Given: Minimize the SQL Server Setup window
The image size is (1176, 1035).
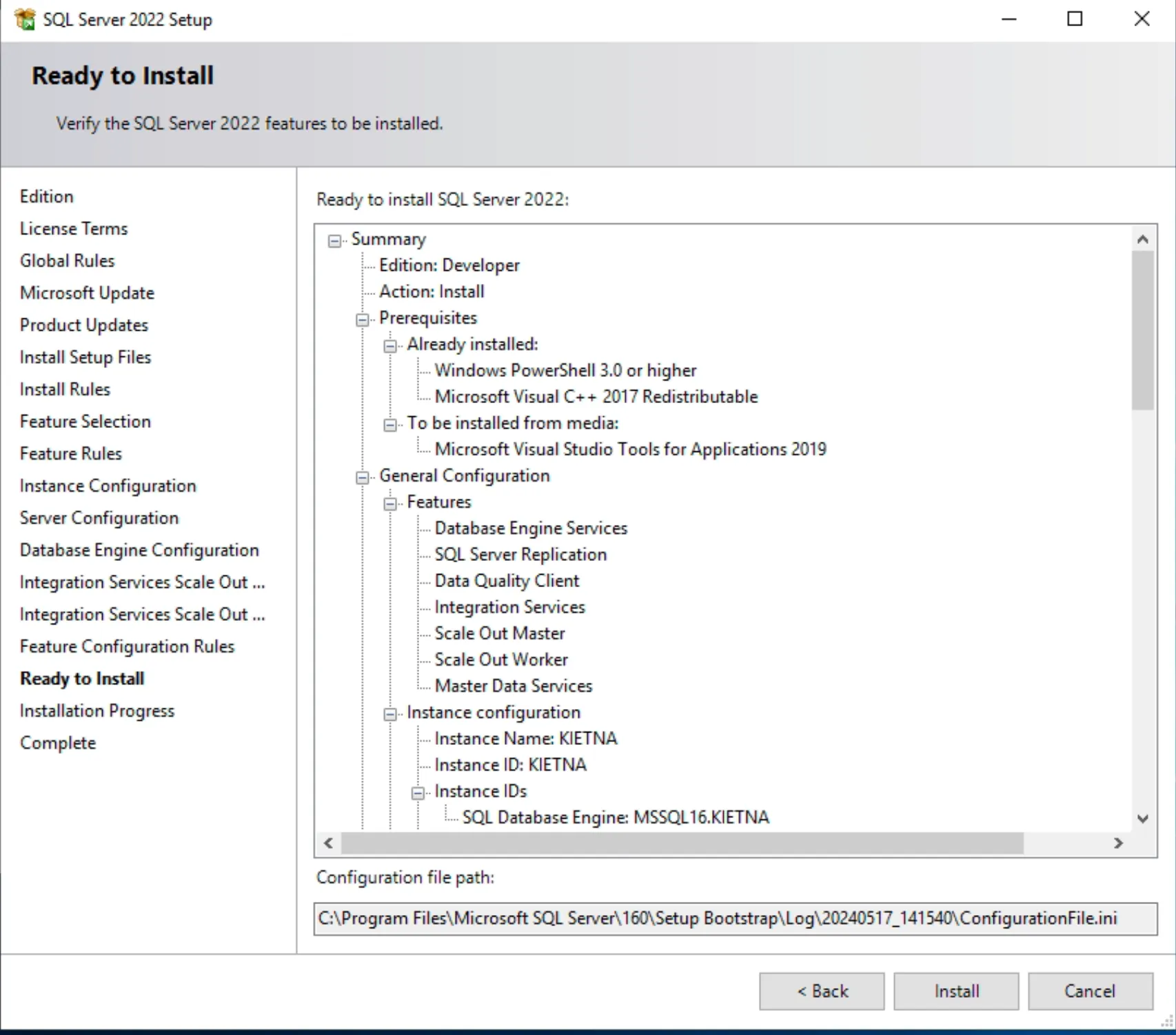Looking at the screenshot, I should coord(1009,19).
